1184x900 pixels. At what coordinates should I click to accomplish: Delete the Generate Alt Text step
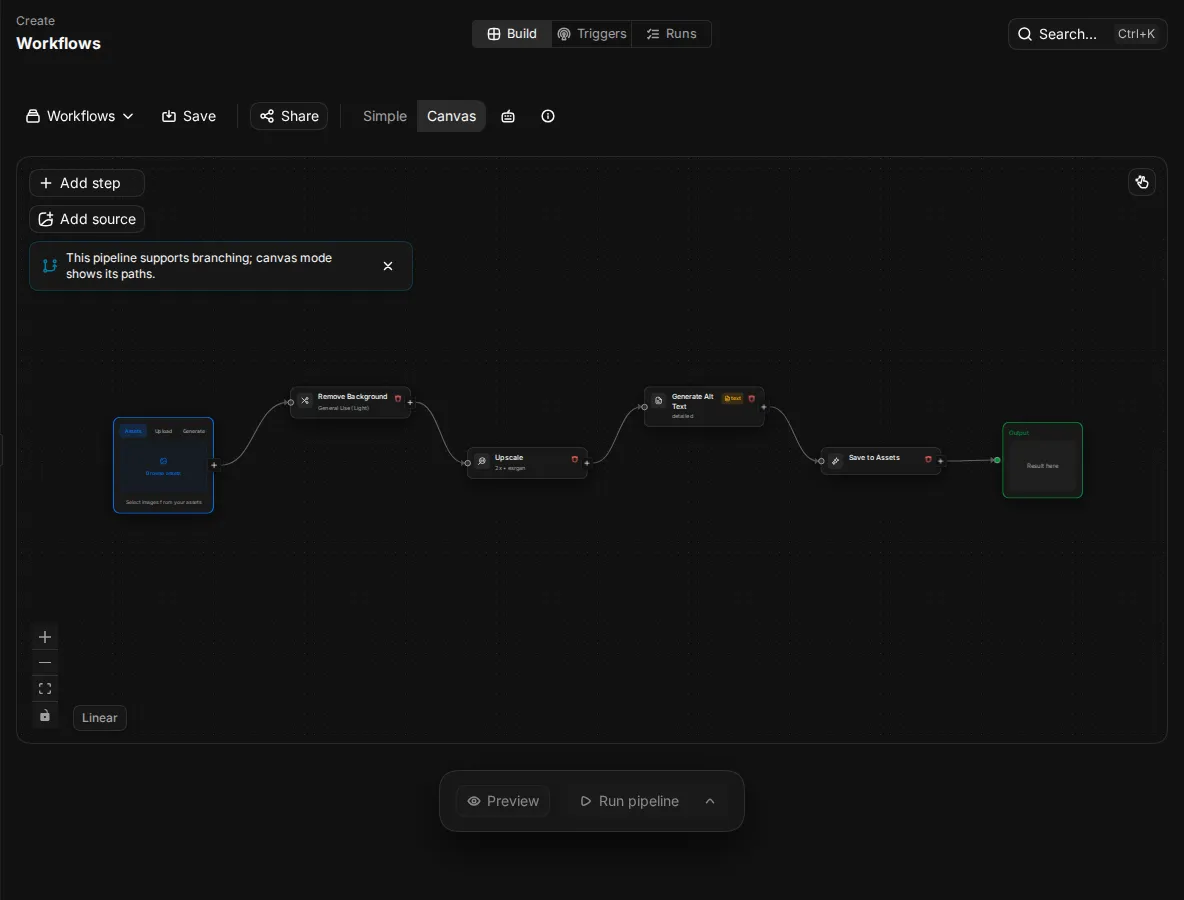751,399
